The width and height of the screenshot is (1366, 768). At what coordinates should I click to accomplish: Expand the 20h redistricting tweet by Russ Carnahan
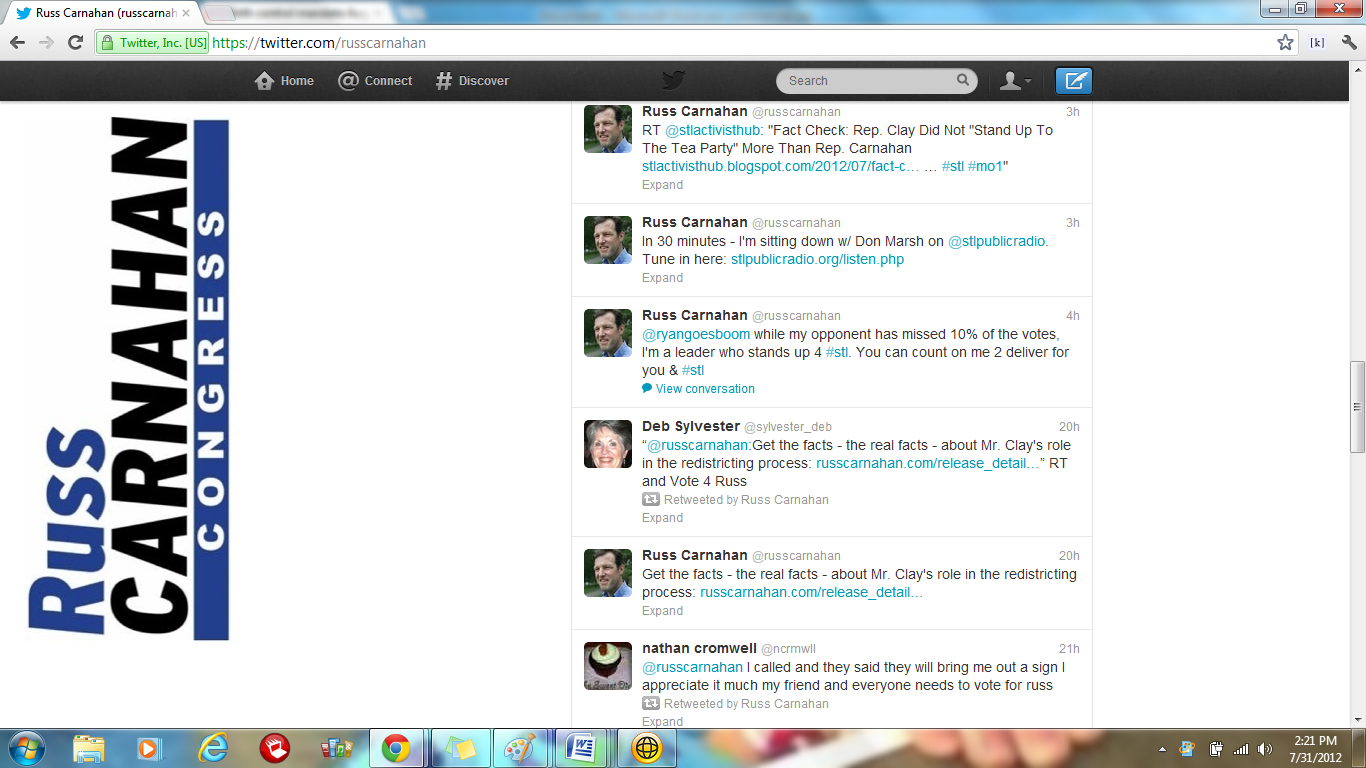[662, 611]
